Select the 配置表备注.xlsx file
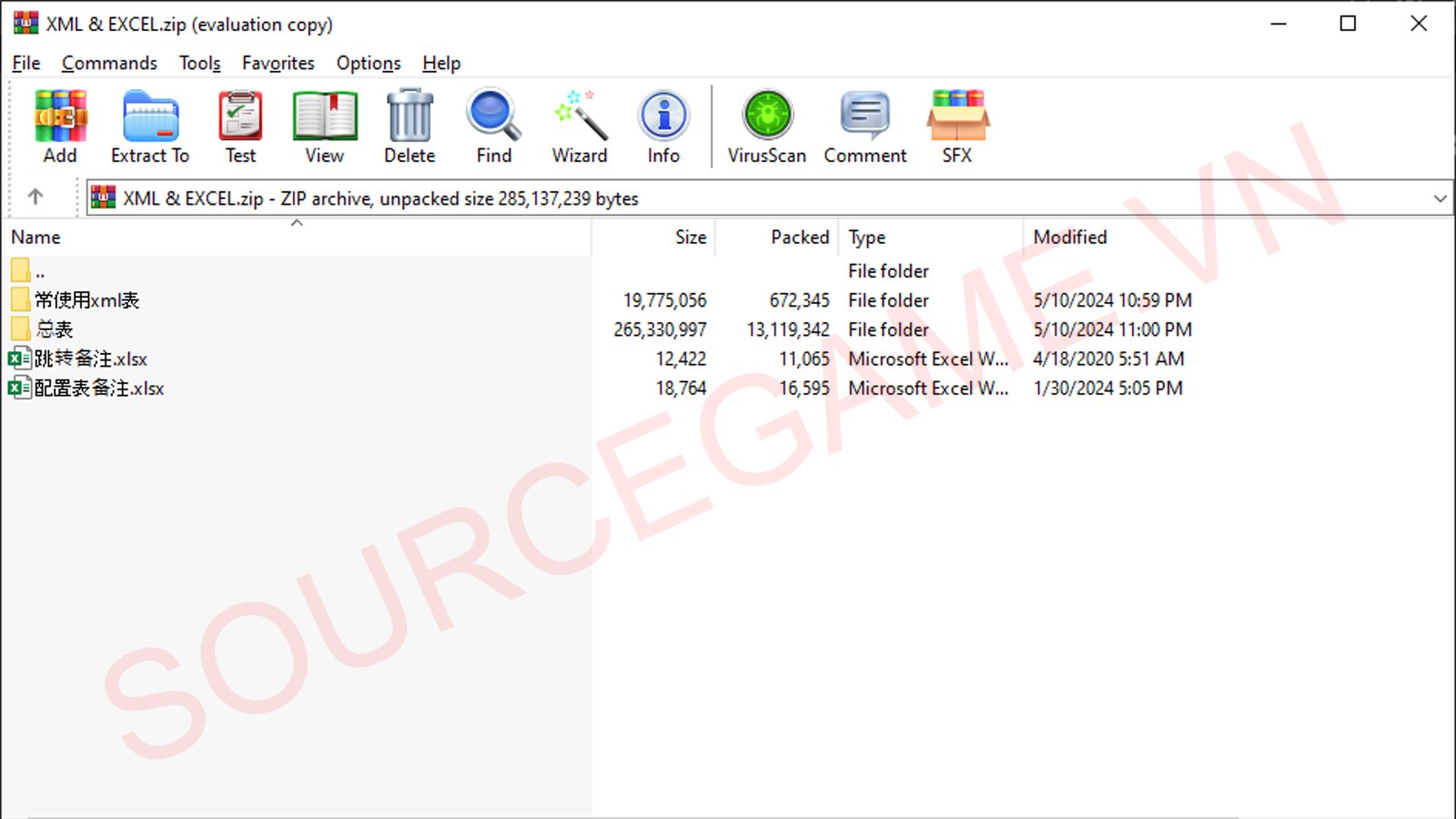 coord(99,389)
